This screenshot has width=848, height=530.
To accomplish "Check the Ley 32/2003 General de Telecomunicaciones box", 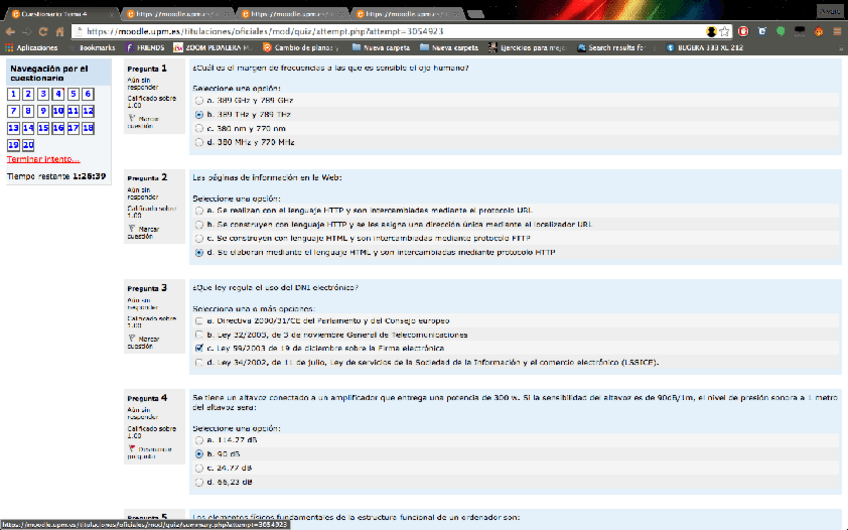I will (x=199, y=334).
